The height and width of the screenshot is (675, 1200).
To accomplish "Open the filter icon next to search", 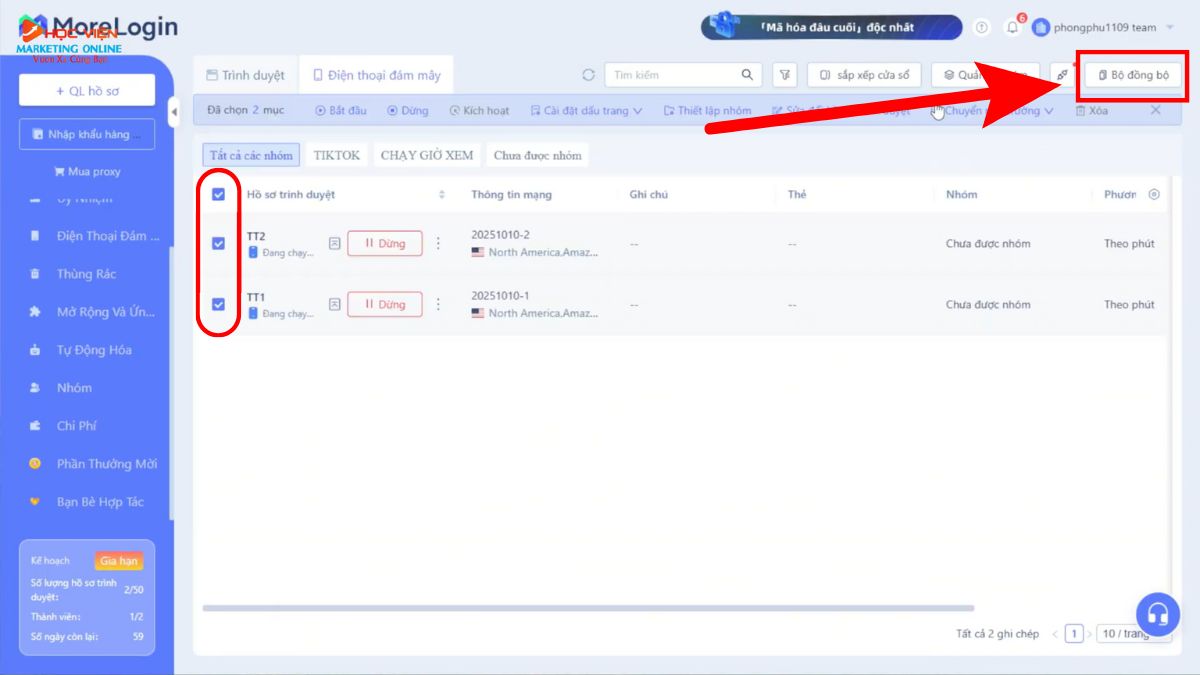I will pyautogui.click(x=786, y=75).
